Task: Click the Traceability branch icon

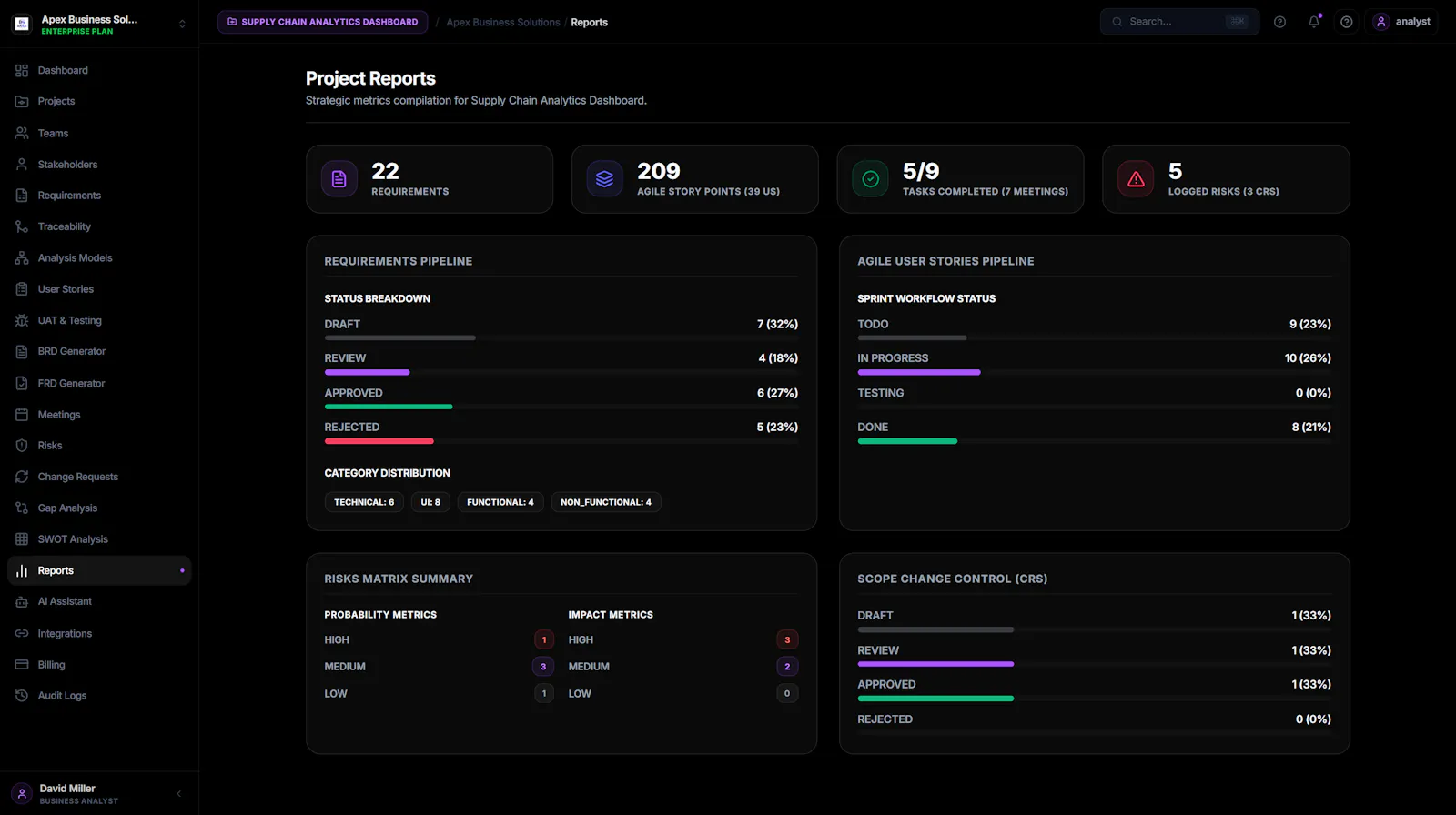Action: click(x=22, y=226)
